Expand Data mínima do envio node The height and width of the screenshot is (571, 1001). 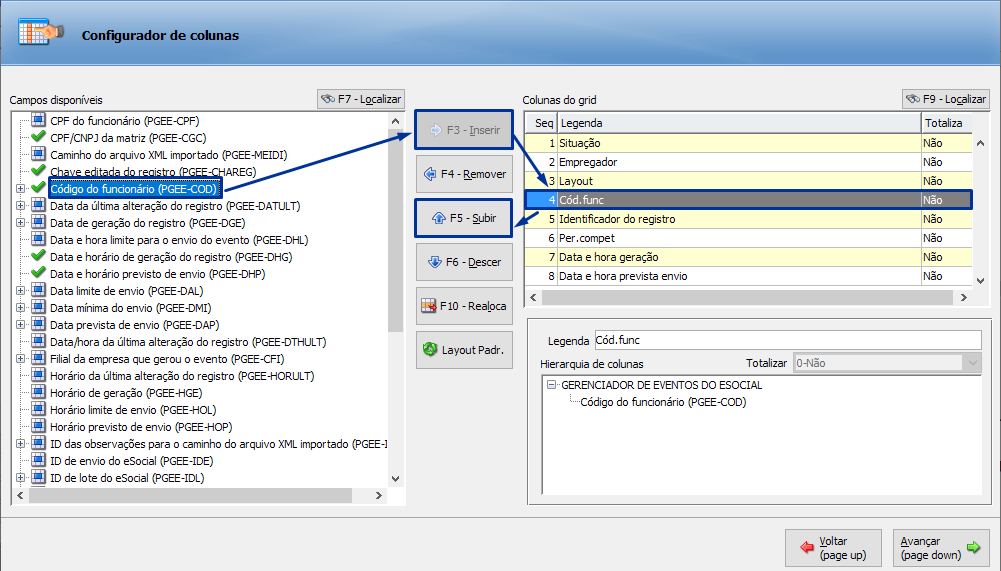click(x=20, y=308)
